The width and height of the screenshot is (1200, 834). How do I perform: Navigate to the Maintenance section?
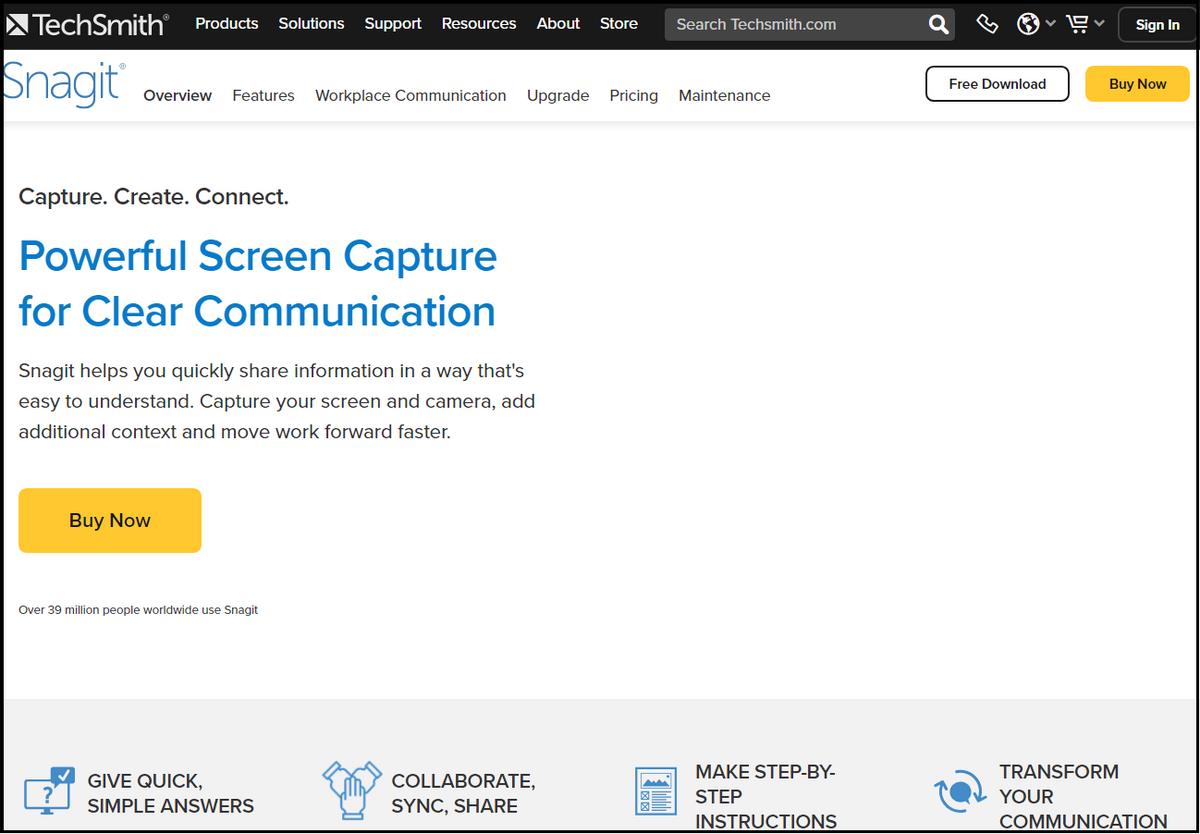(724, 96)
